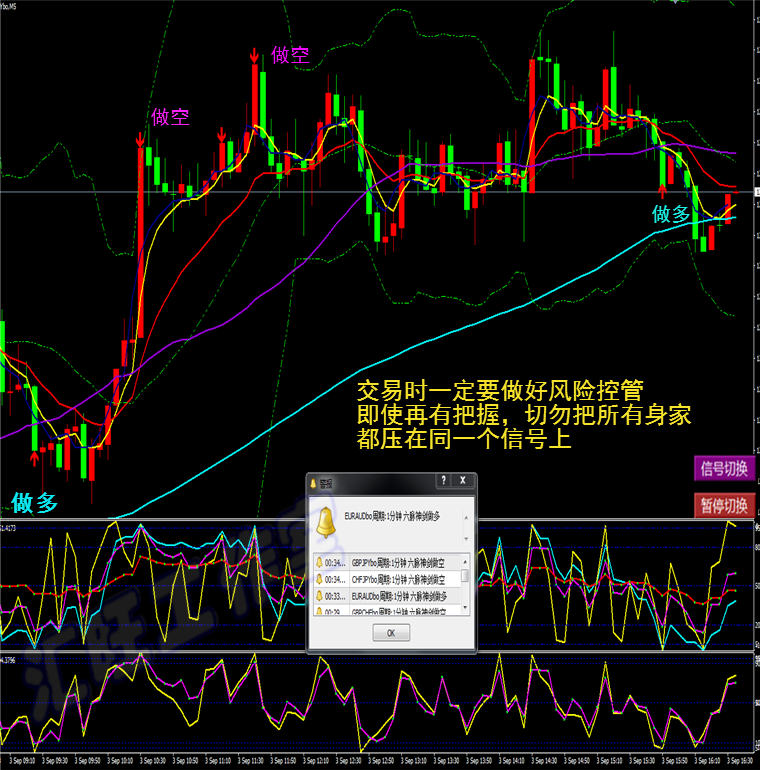The width and height of the screenshot is (760, 770).
Task: Click the bell icon in the GBPJPYbo row
Action: (x=319, y=562)
